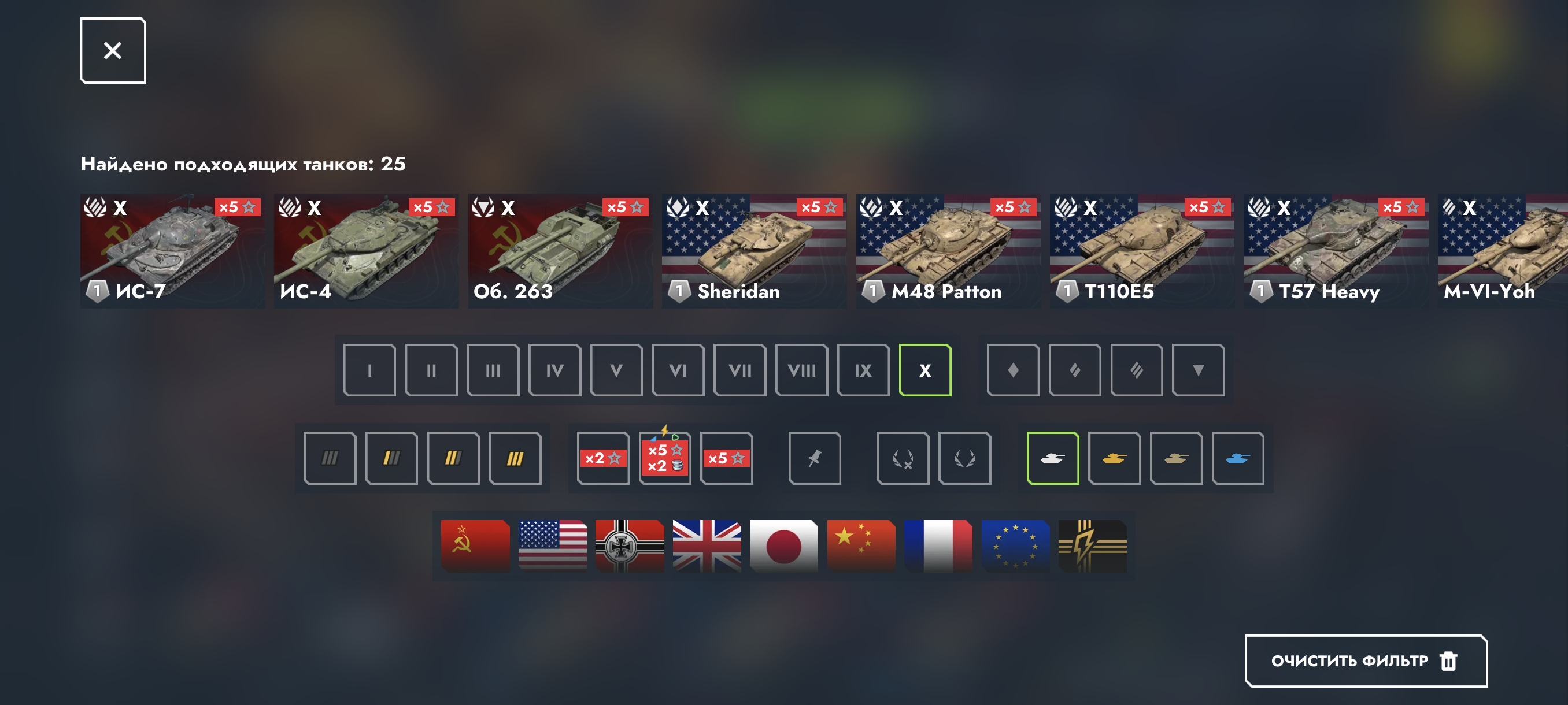This screenshot has height=705, width=1568.
Task: Disable the tier X filter
Action: pyautogui.click(x=924, y=370)
